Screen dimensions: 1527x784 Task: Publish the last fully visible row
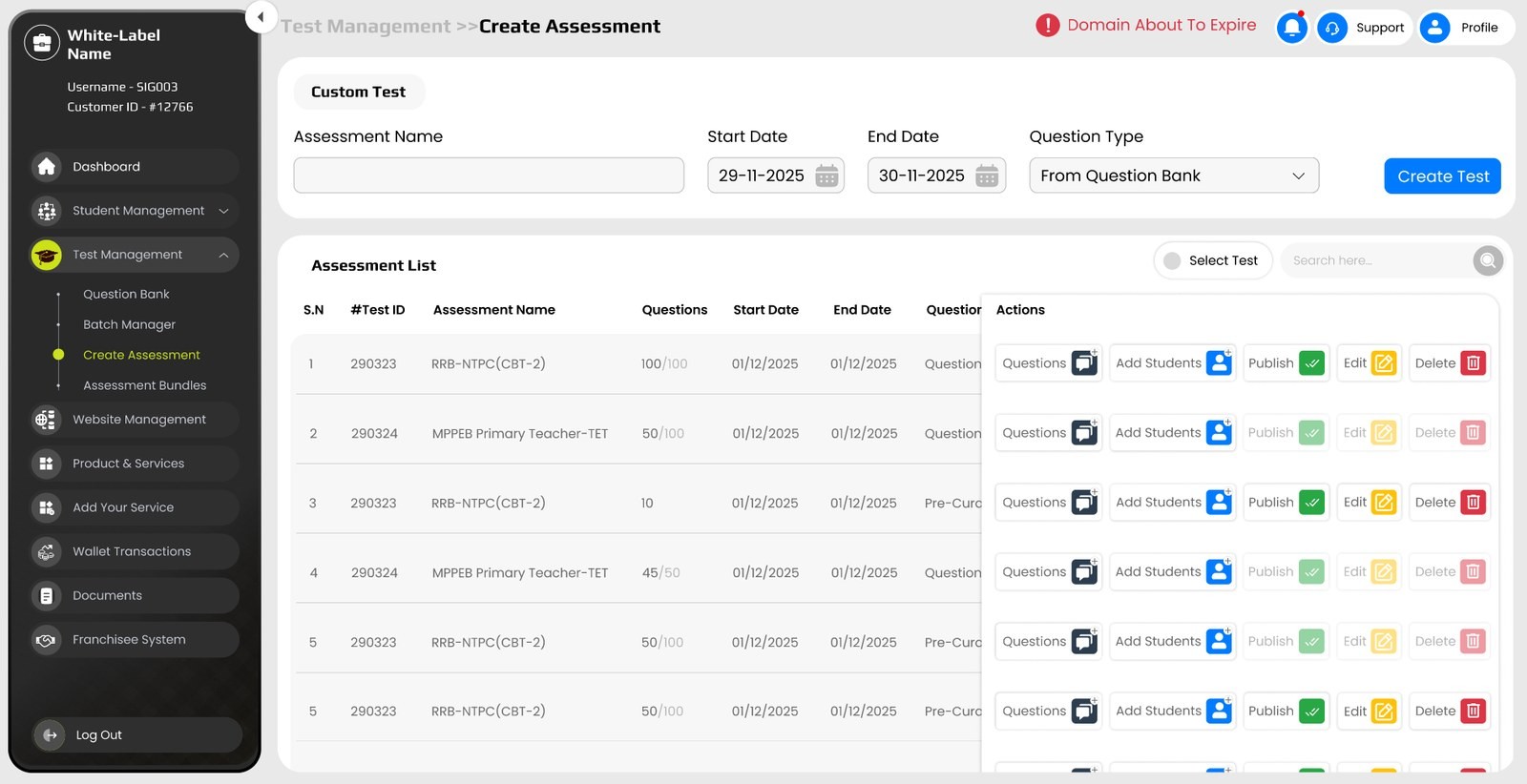pos(1286,712)
